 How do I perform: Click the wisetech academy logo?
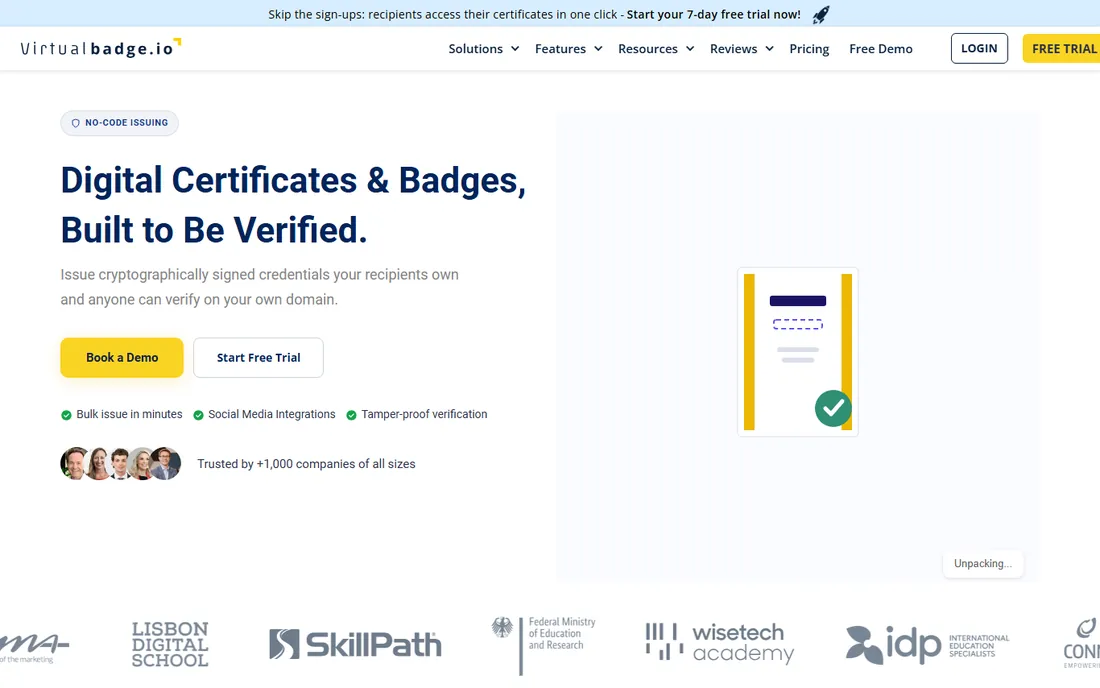720,642
